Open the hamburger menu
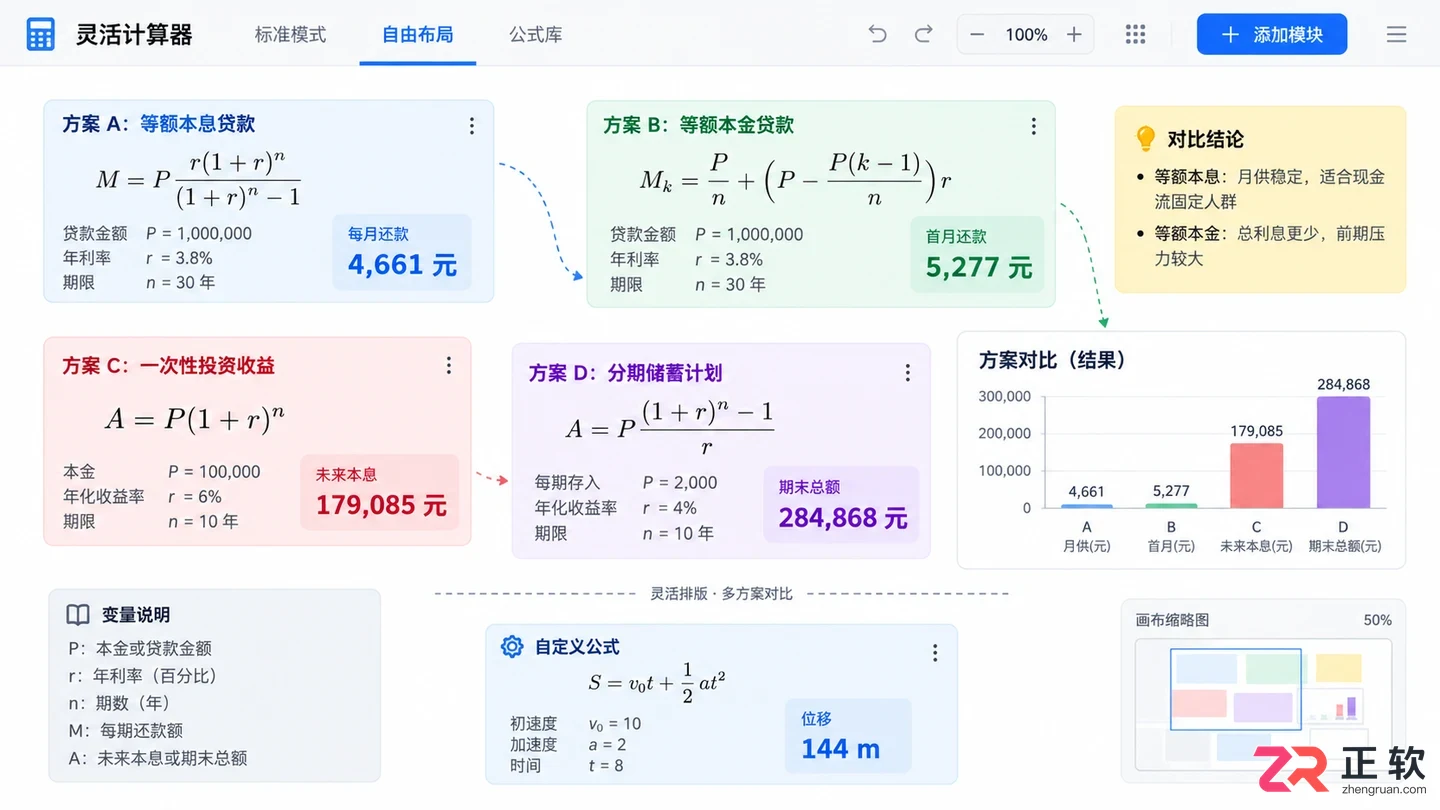This screenshot has height=810, width=1440. (1397, 34)
